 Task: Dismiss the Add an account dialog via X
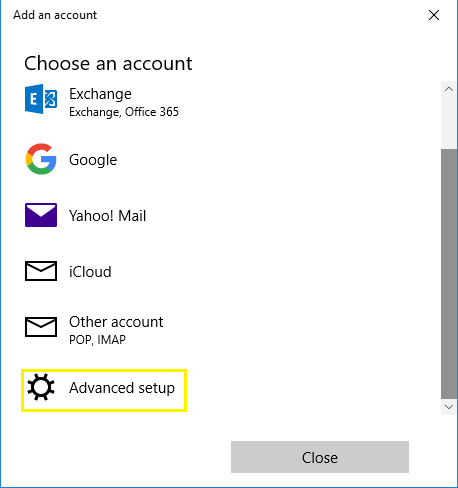click(x=434, y=15)
